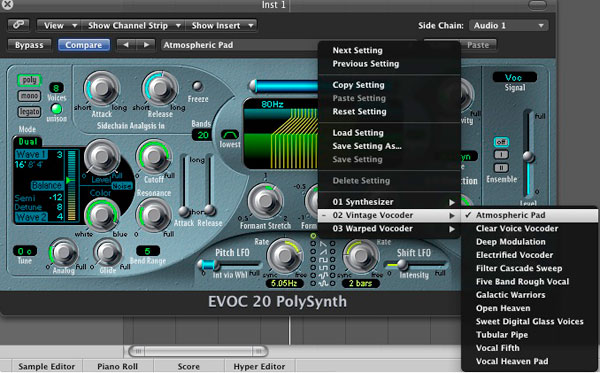Click the Resonance knob
This screenshot has height=373, width=600.
[154, 215]
